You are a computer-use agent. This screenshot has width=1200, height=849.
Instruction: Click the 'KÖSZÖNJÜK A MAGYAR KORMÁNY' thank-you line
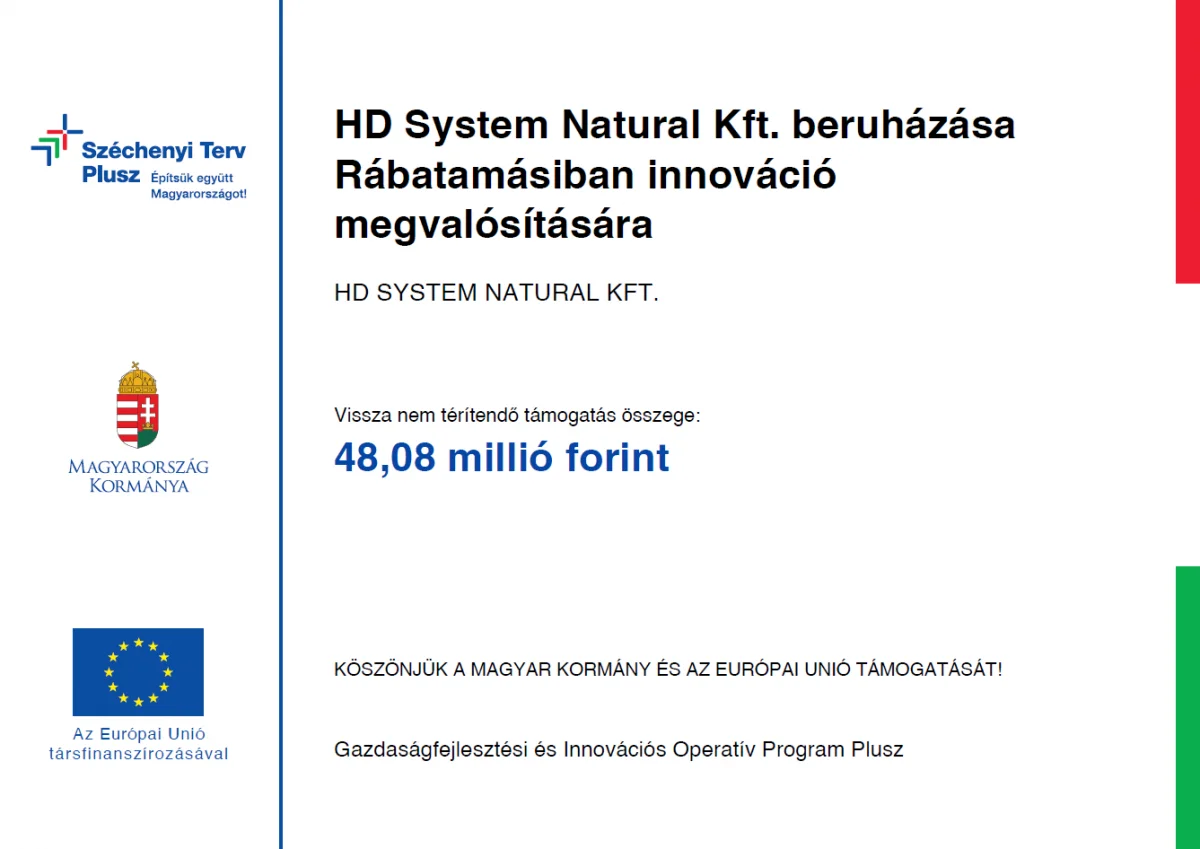click(x=667, y=669)
